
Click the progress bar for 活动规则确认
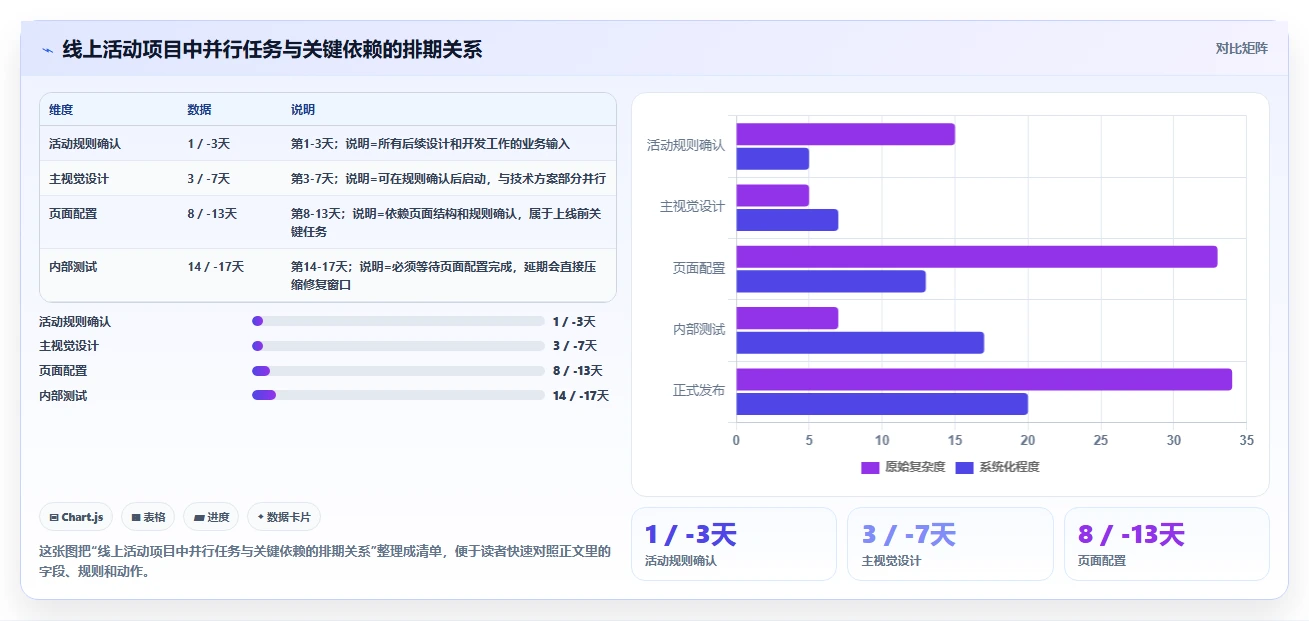(398, 321)
